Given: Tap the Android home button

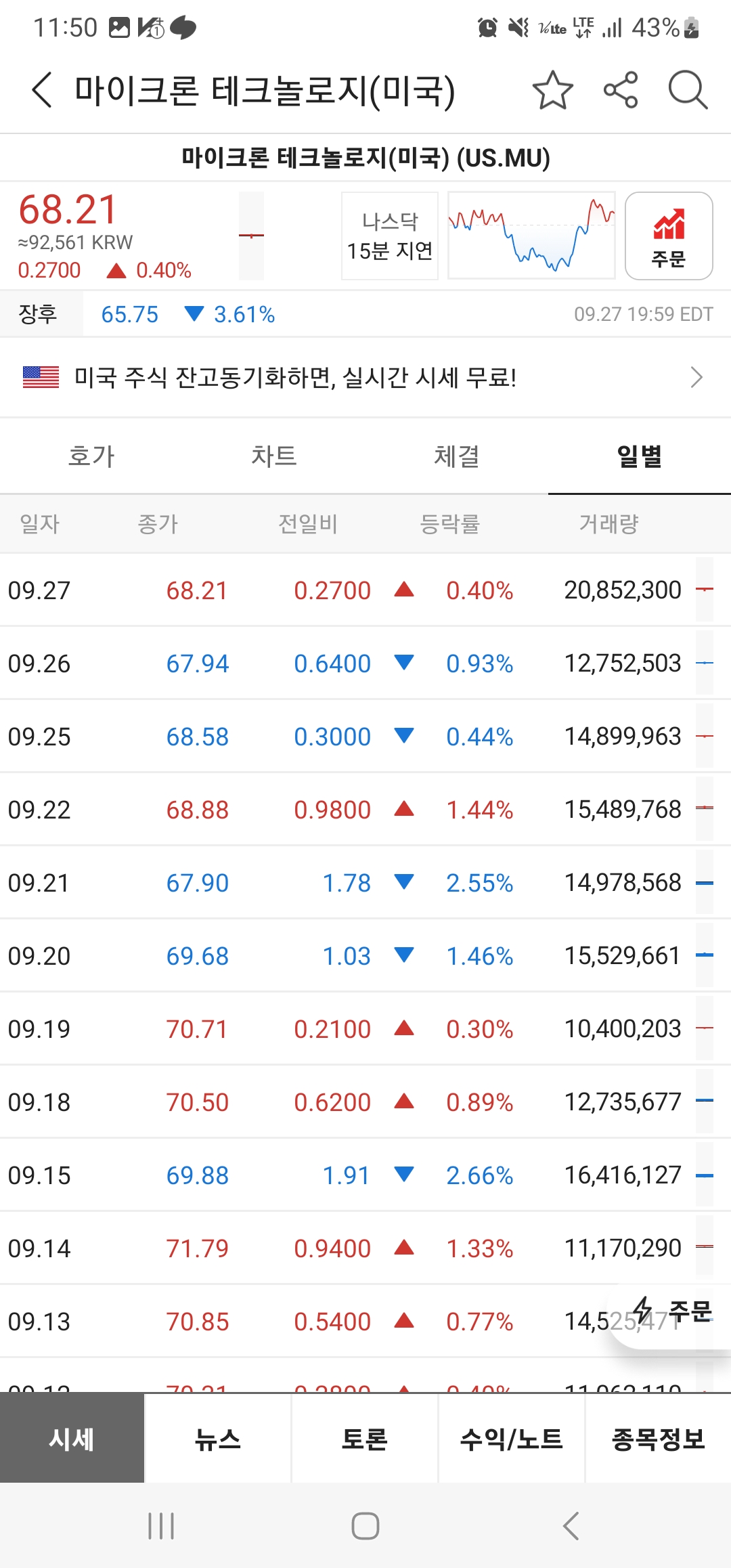Looking at the screenshot, I should click(x=365, y=1526).
